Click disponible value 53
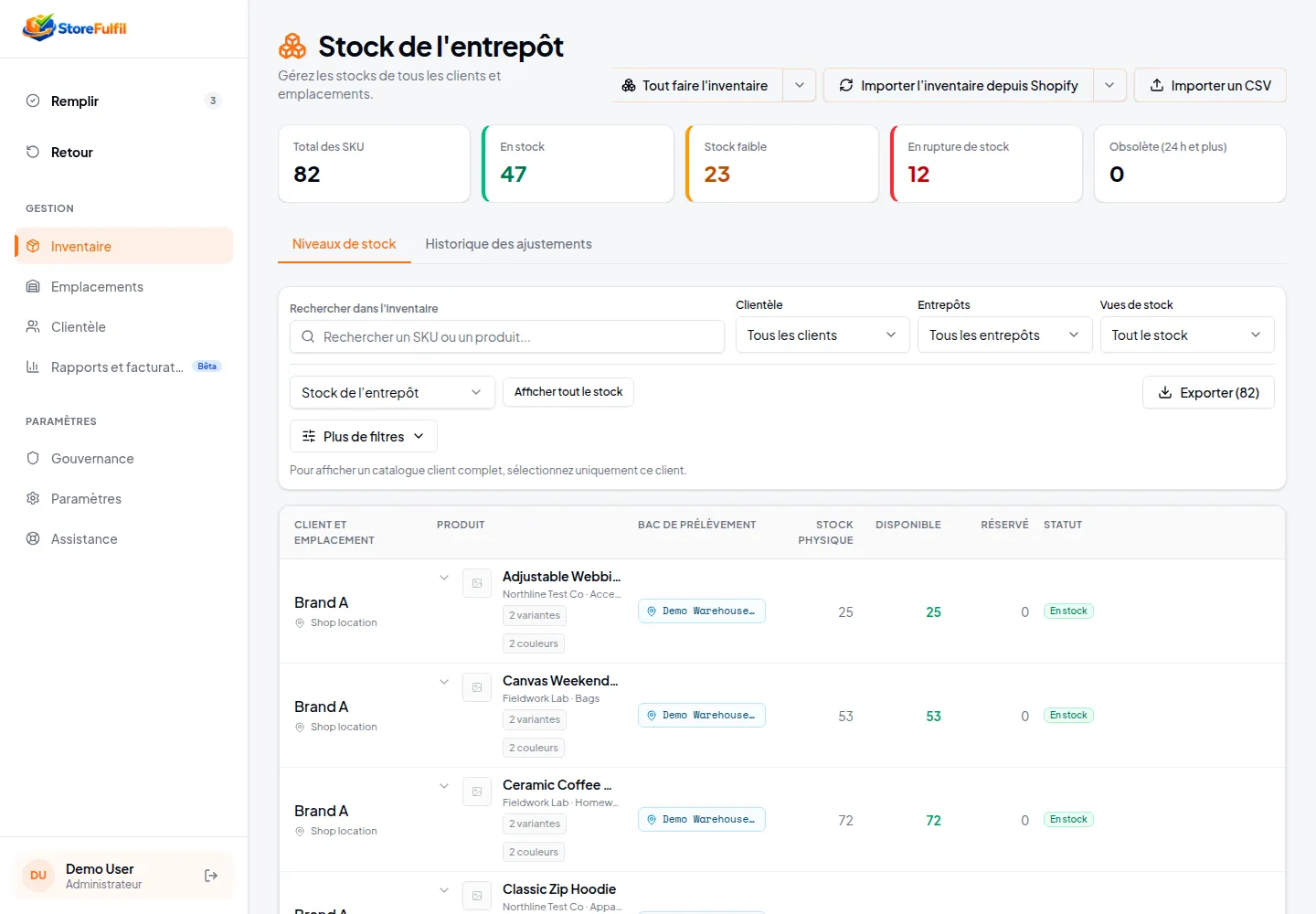 point(933,716)
